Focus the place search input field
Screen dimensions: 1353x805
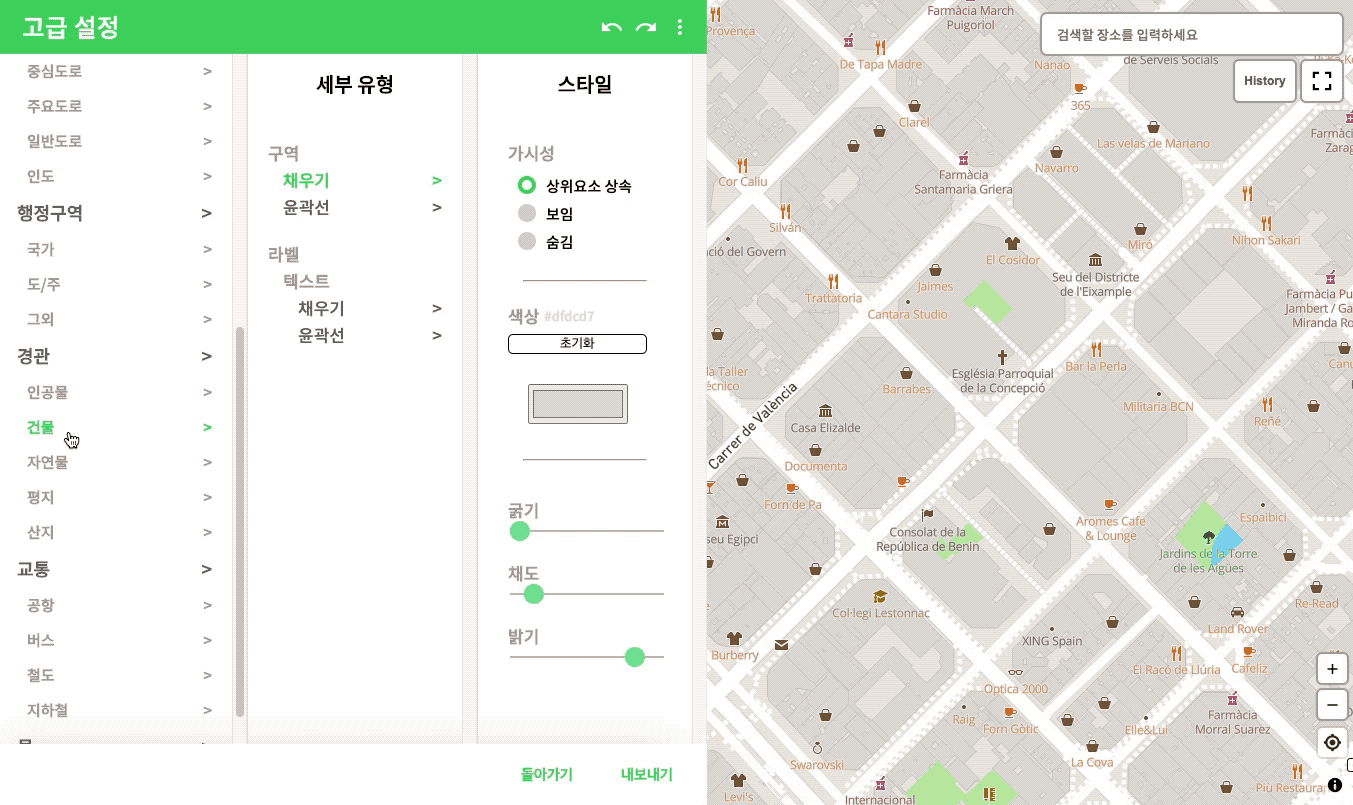point(1192,34)
